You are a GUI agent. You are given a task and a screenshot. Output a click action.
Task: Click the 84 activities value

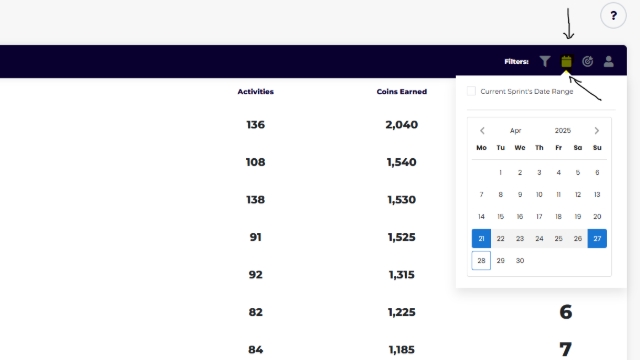[x=256, y=350]
